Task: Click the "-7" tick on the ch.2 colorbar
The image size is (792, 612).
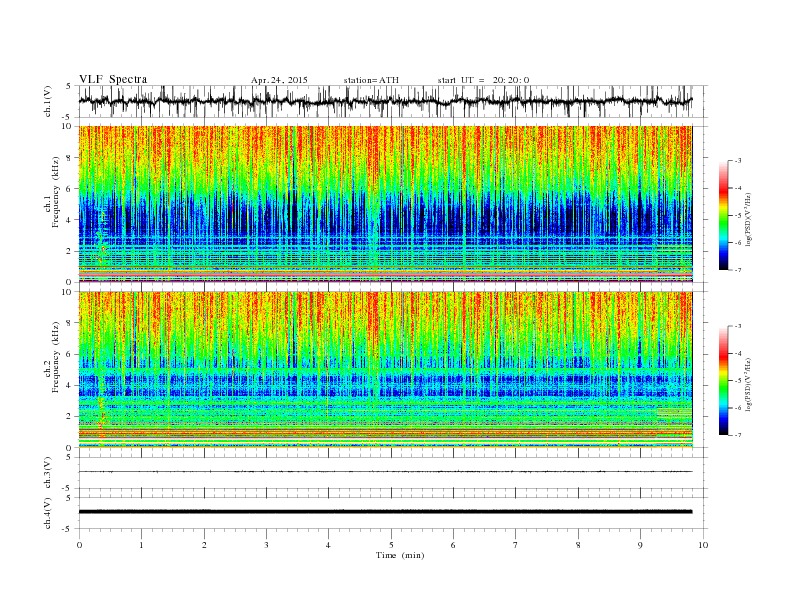Action: pyautogui.click(x=738, y=435)
